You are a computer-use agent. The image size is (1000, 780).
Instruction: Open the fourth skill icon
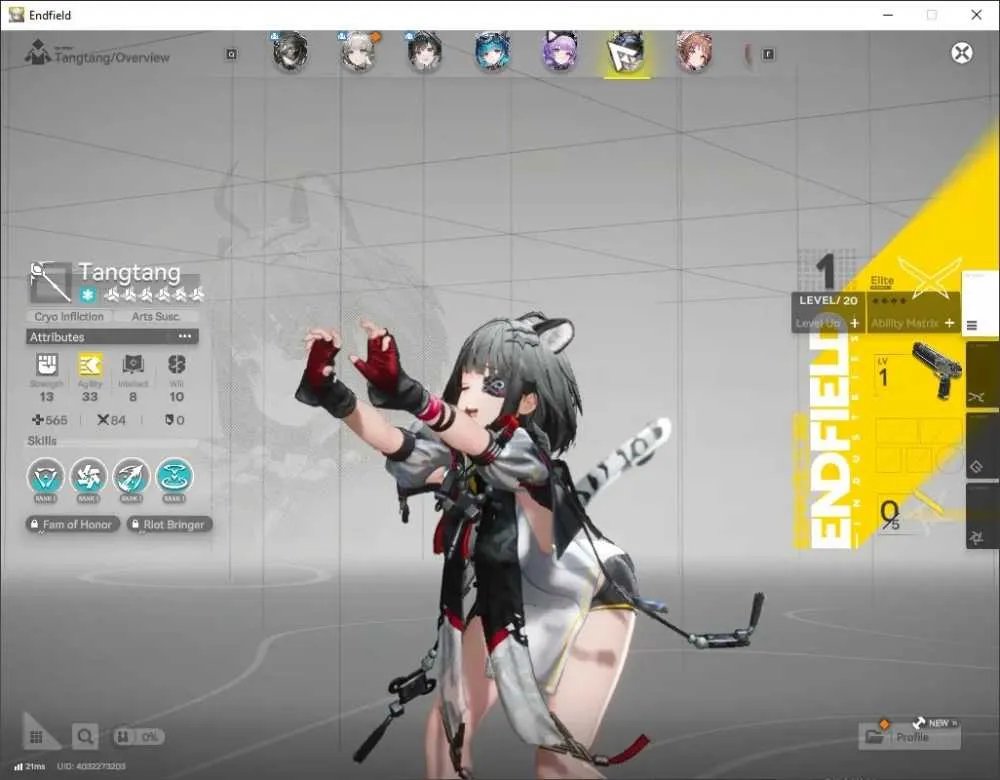pos(174,476)
